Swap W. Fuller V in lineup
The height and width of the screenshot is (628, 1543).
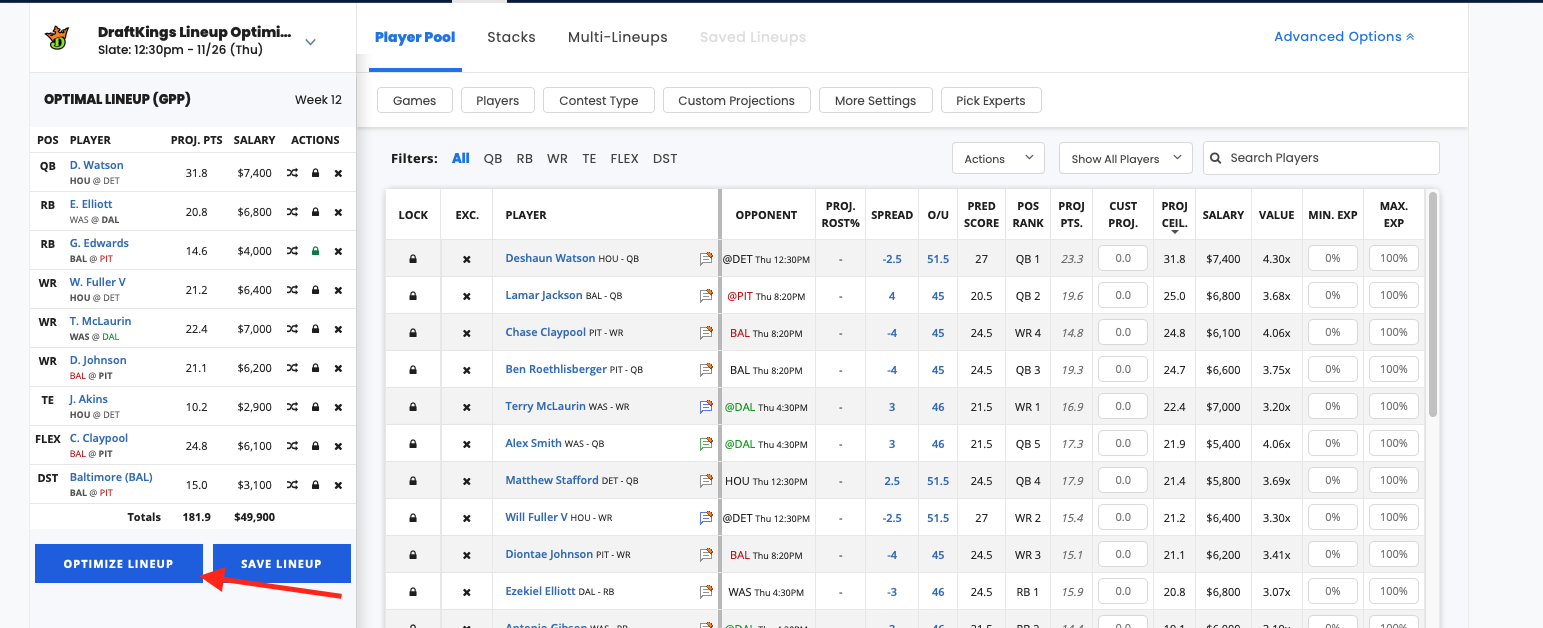click(292, 290)
